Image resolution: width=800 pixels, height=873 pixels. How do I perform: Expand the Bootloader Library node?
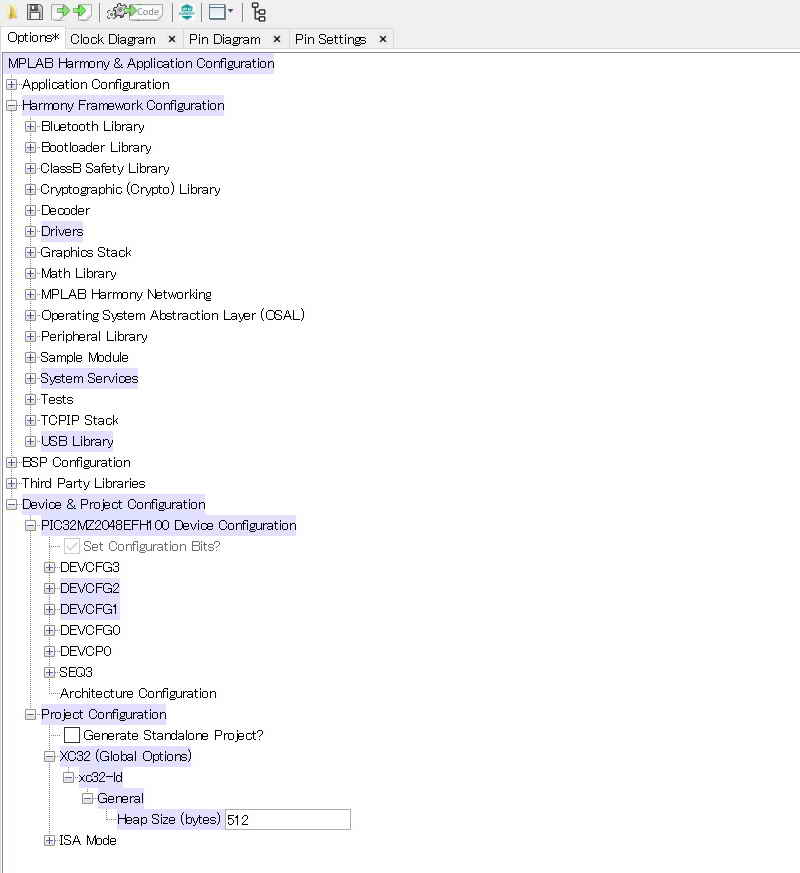pos(31,148)
